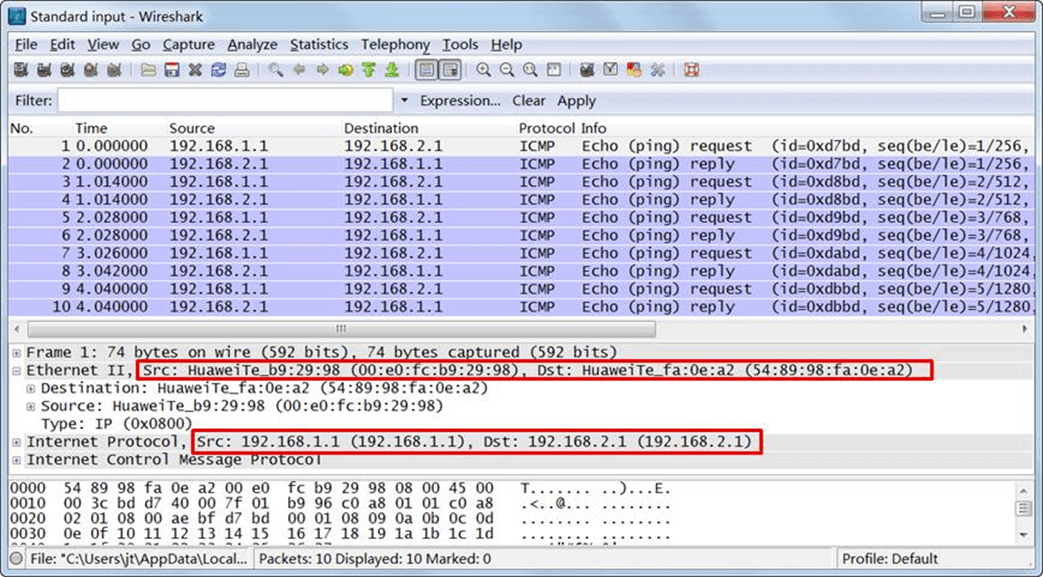Screen dimensions: 1043x577
Task: Click Profile: Default in status bar
Action: tap(890, 559)
